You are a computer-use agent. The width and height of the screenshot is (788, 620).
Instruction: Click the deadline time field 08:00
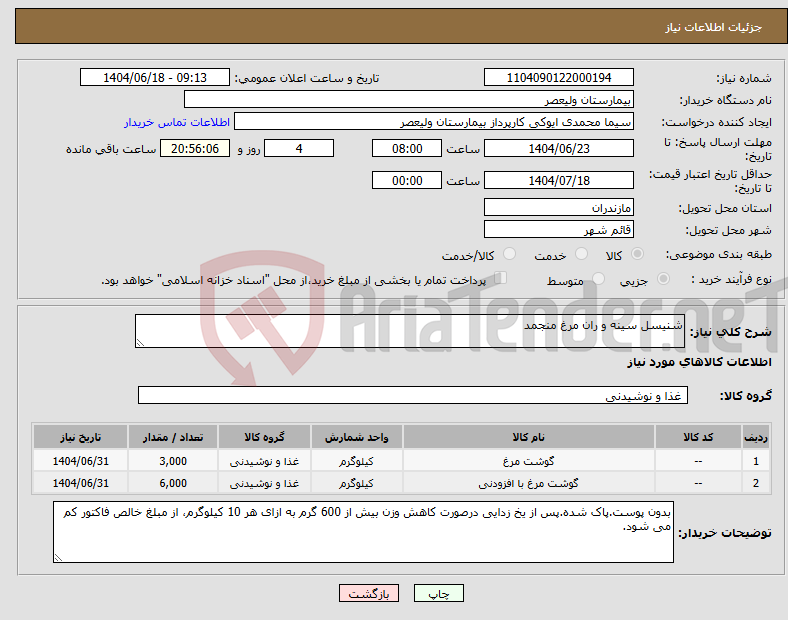(407, 148)
